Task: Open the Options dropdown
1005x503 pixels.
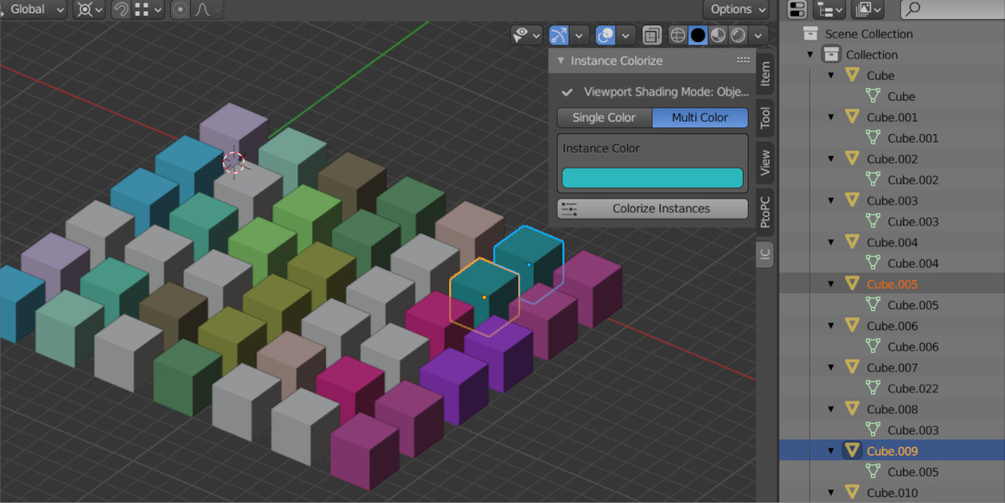Action: [x=736, y=10]
